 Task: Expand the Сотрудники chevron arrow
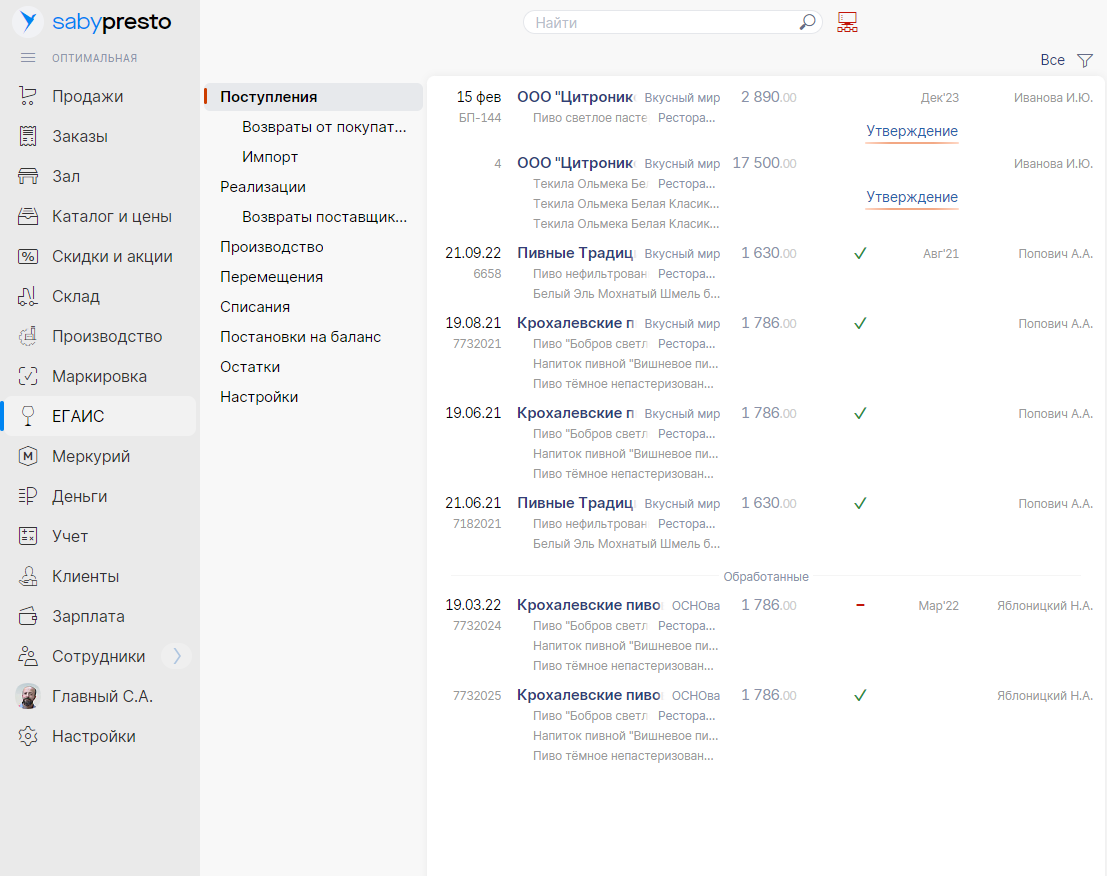(x=177, y=656)
